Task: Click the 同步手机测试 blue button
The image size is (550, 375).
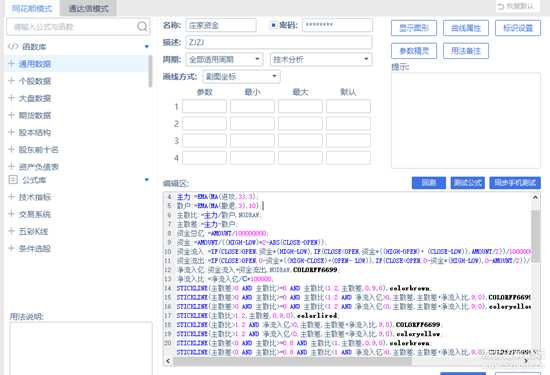Action: (515, 183)
